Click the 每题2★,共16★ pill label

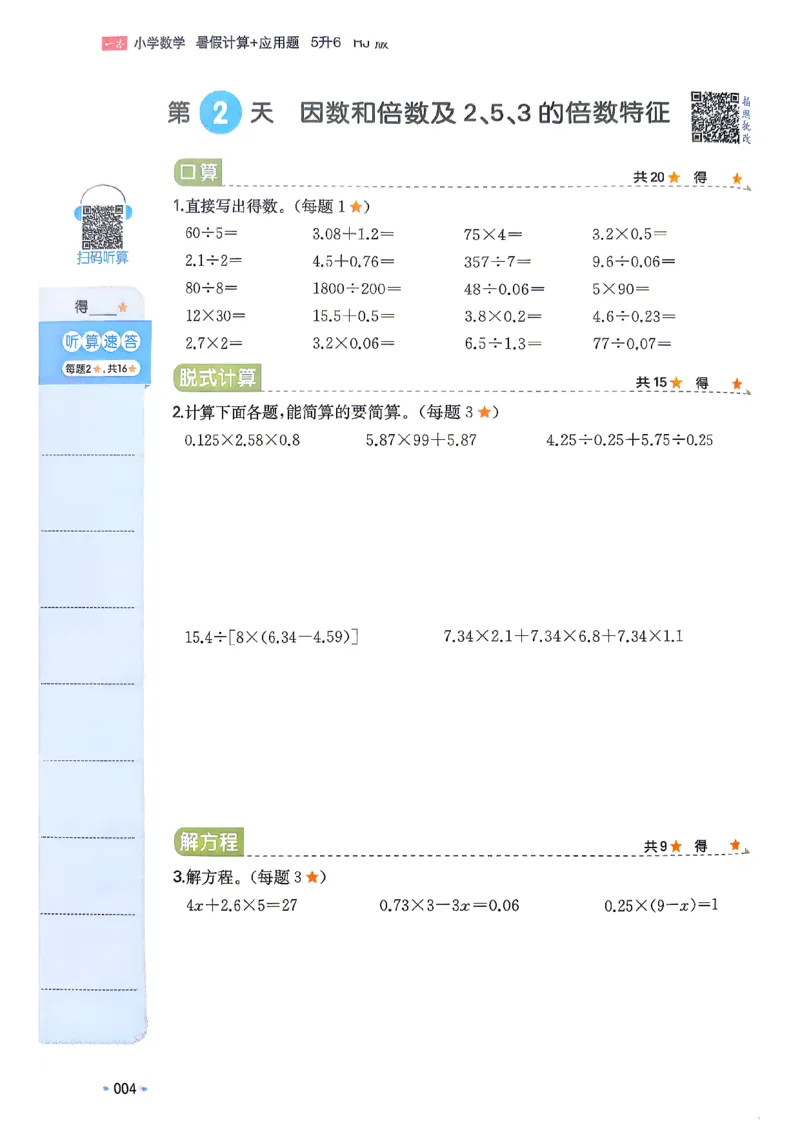[101, 368]
